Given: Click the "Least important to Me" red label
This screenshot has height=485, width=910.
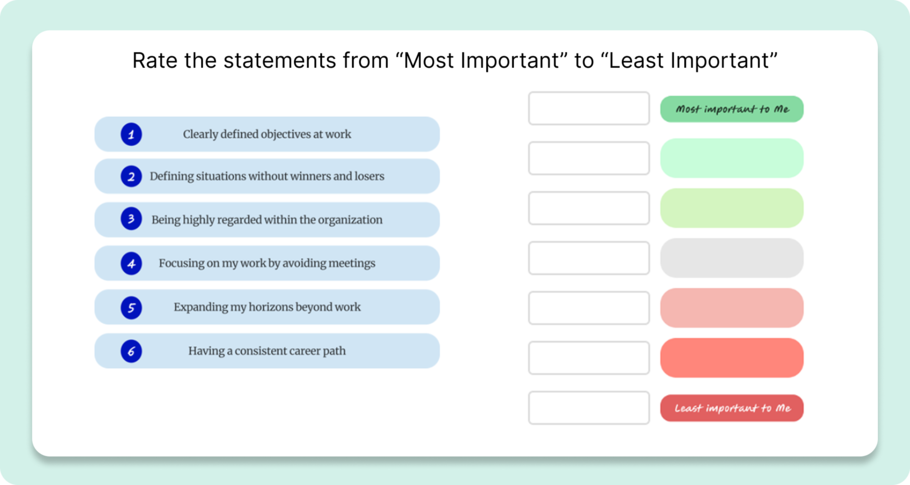Looking at the screenshot, I should pos(731,408).
